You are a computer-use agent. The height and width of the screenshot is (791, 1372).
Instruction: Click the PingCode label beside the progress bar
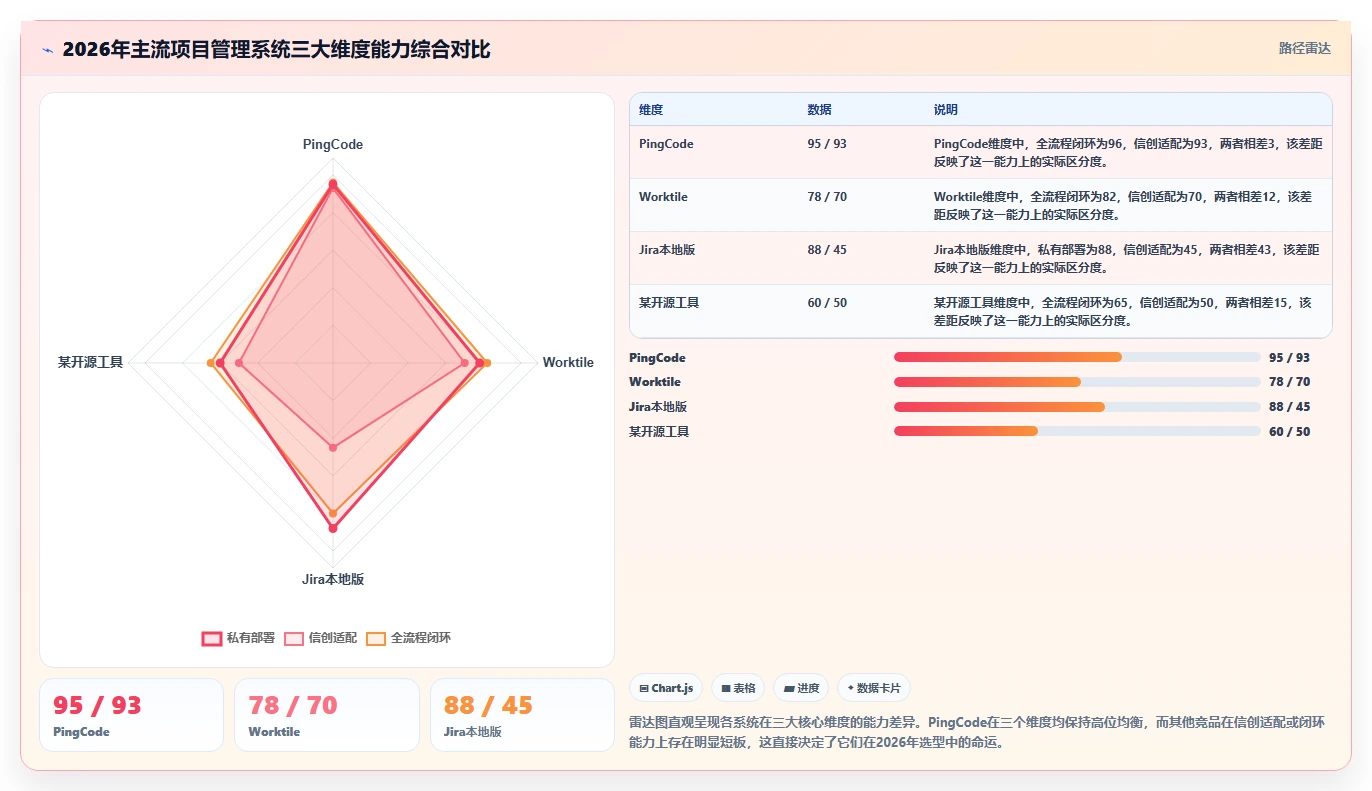(x=657, y=357)
